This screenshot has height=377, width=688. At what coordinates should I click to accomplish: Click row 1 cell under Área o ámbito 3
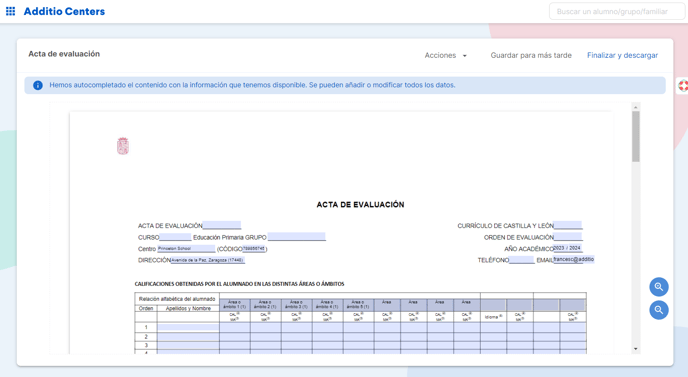297,327
